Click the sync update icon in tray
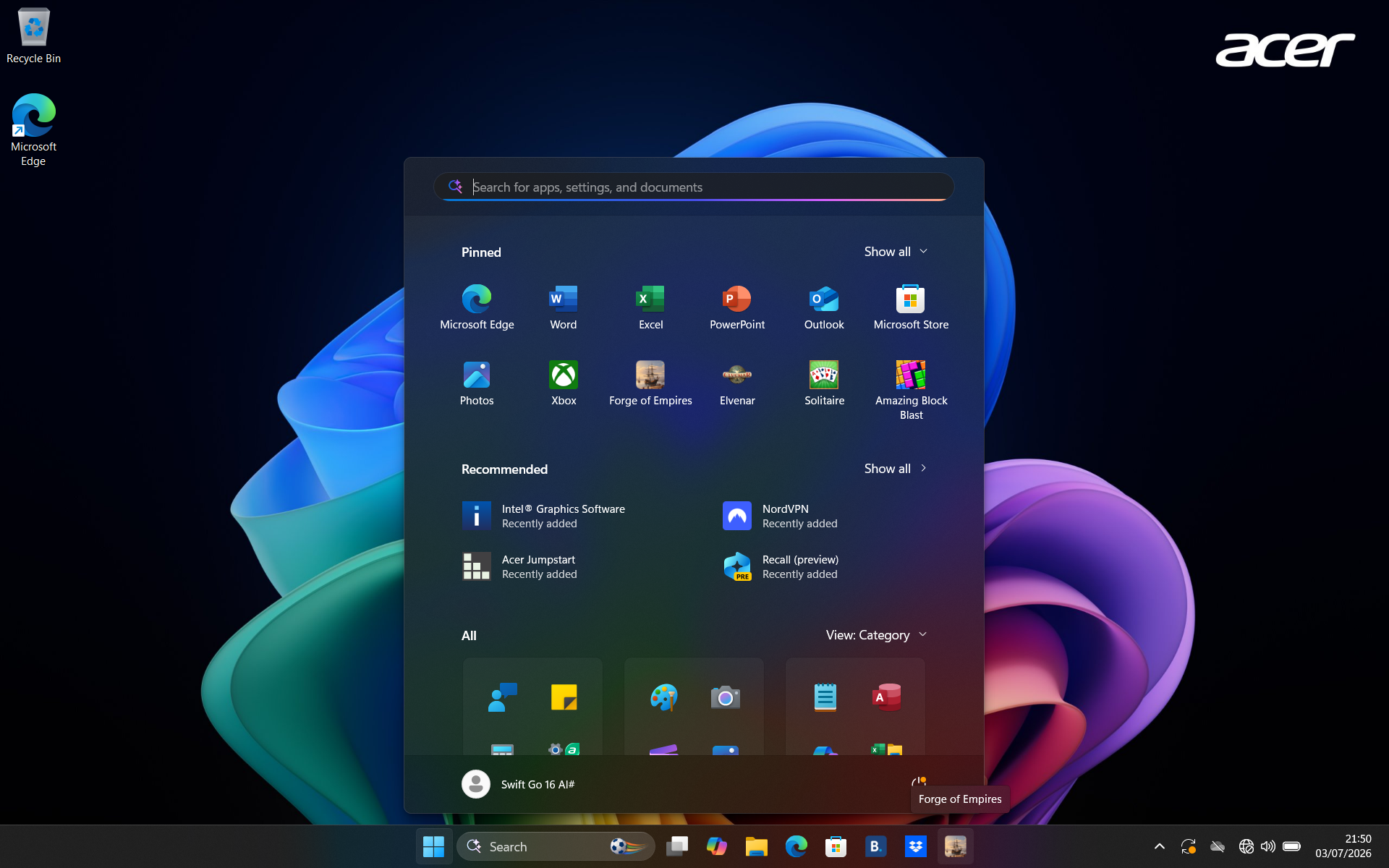The image size is (1389, 868). point(1188,846)
